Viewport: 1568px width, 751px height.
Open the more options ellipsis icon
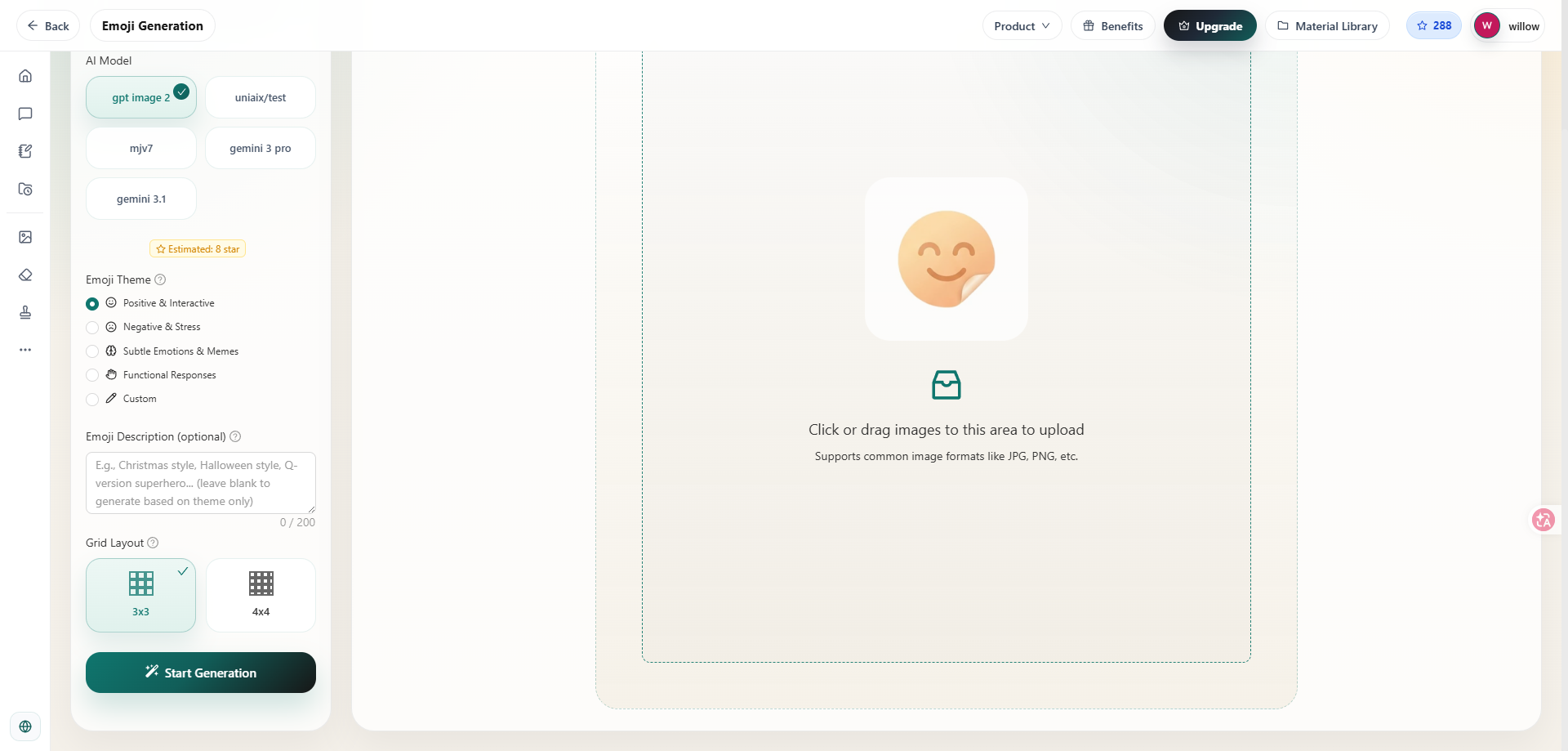click(25, 350)
